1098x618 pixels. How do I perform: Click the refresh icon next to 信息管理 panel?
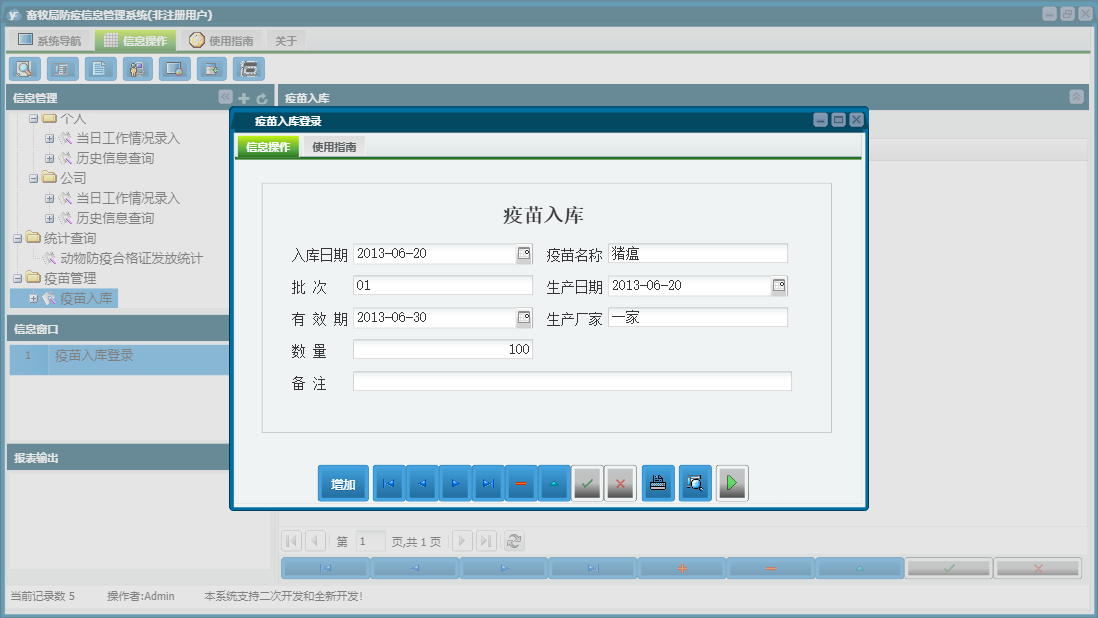pyautogui.click(x=259, y=97)
